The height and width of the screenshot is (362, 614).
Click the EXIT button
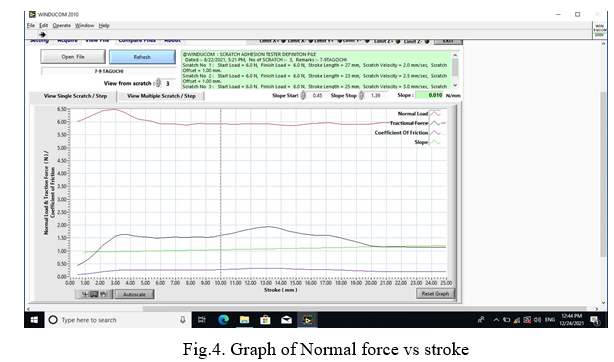(448, 41)
